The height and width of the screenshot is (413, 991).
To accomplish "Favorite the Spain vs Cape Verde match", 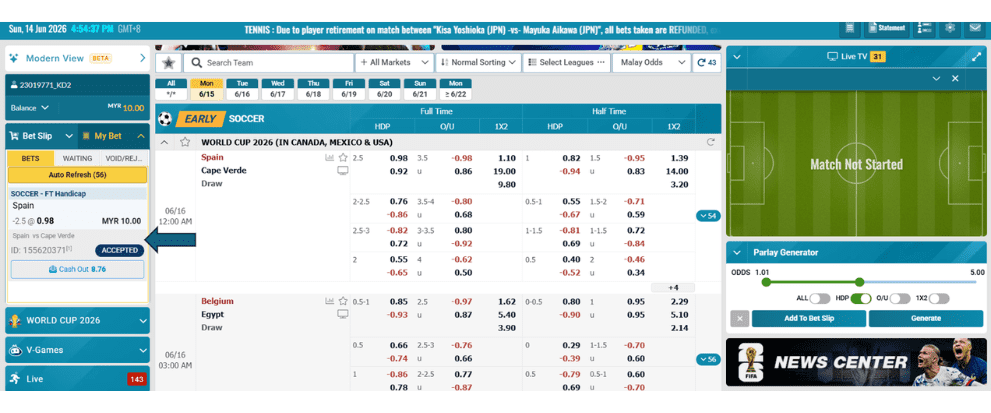I will click(343, 157).
